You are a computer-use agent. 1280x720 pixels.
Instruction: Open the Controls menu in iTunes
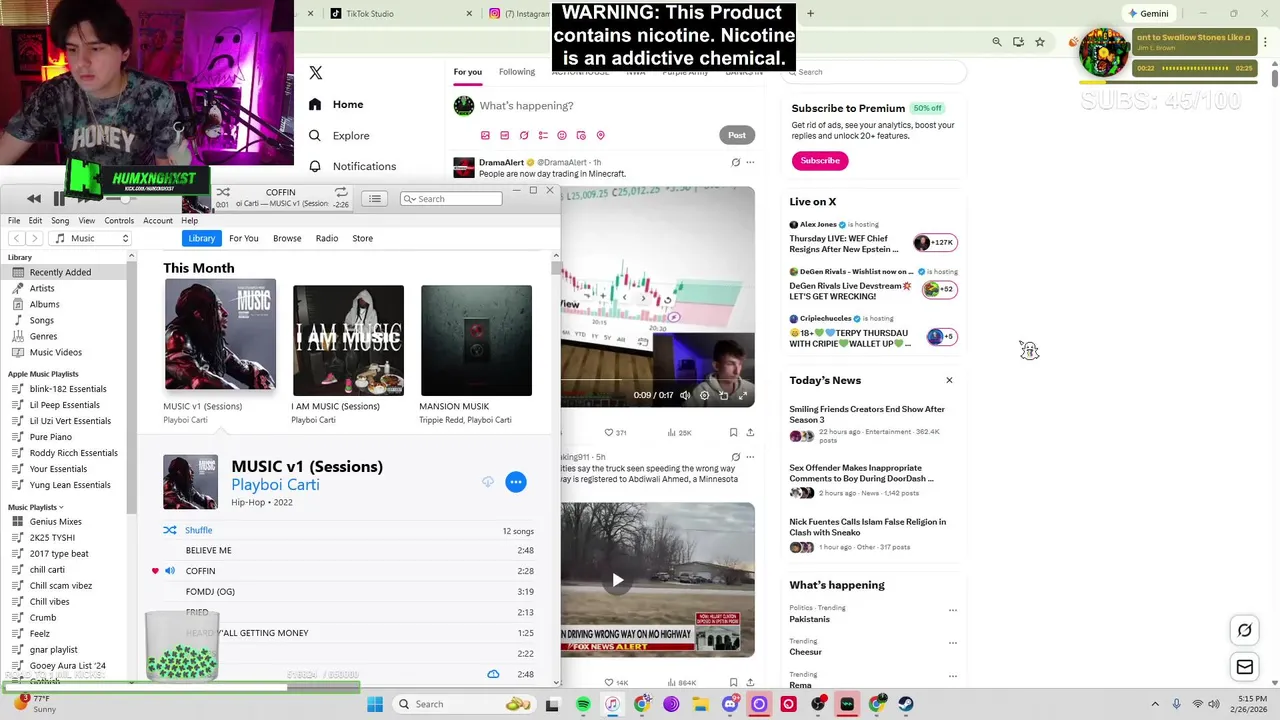click(119, 220)
